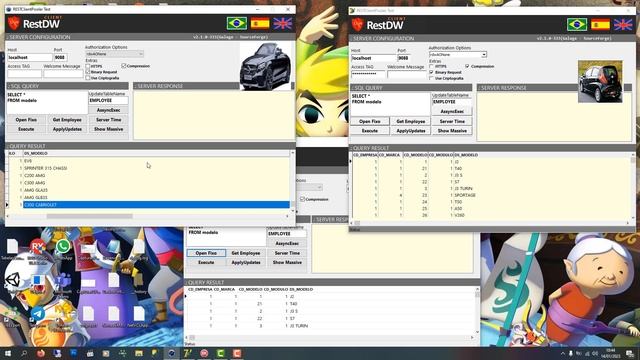640x360 pixels.
Task: Click Host field in left window
Action: click(x=30, y=58)
